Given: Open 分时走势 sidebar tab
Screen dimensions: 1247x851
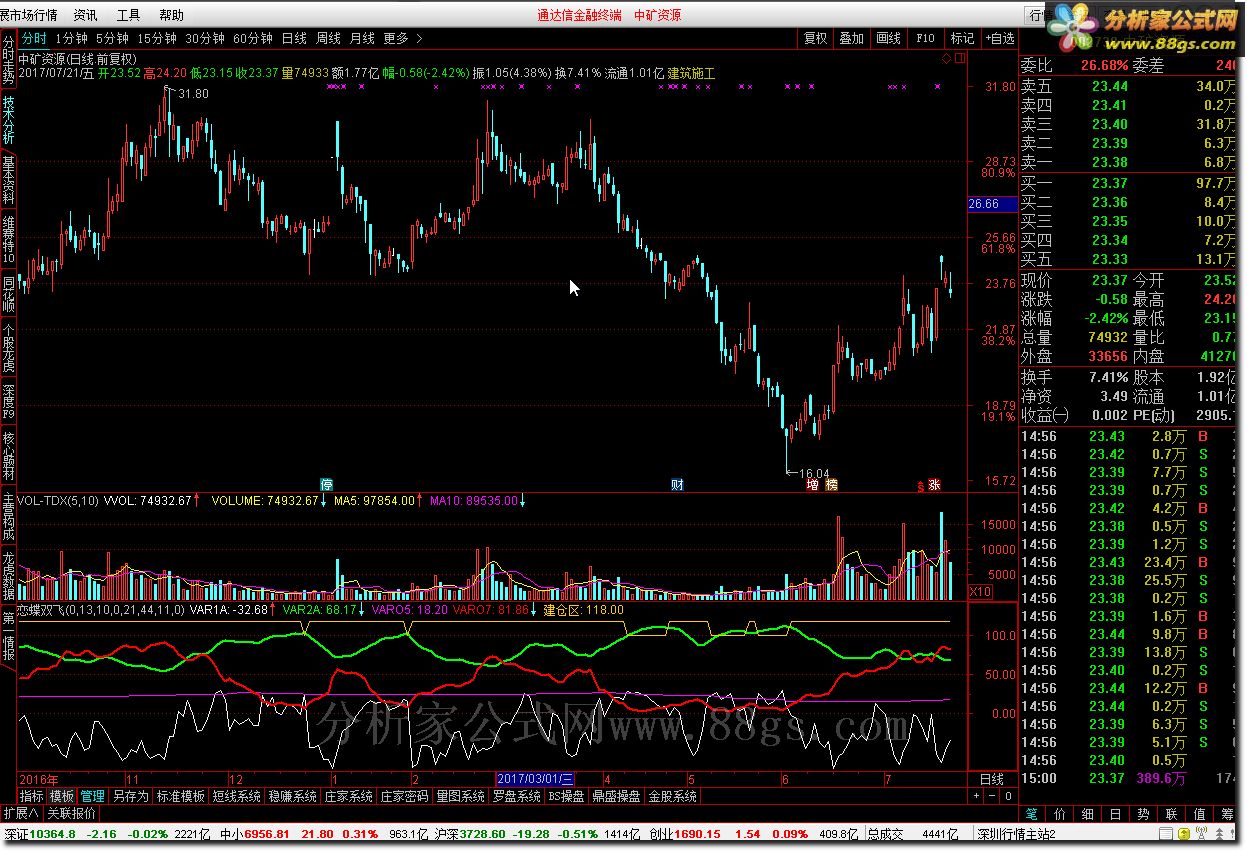Looking at the screenshot, I should [x=8, y=60].
